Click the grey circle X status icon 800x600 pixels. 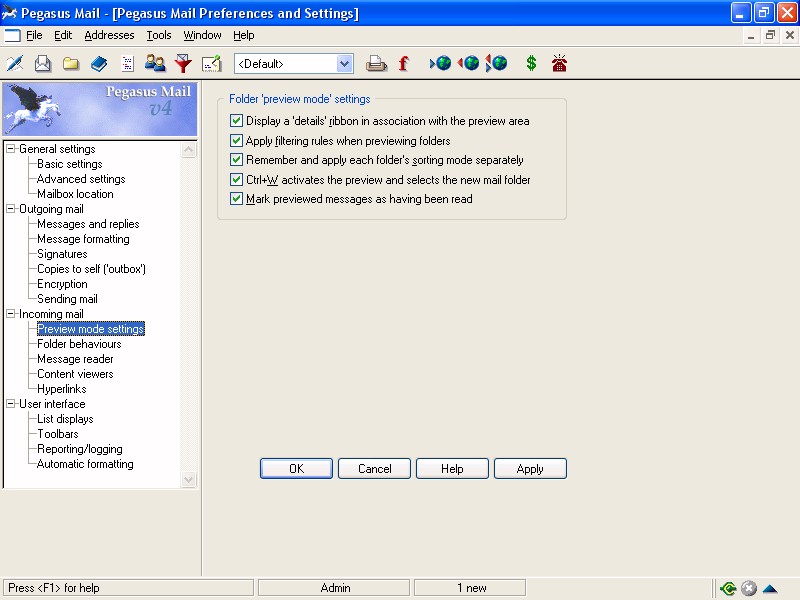(748, 588)
